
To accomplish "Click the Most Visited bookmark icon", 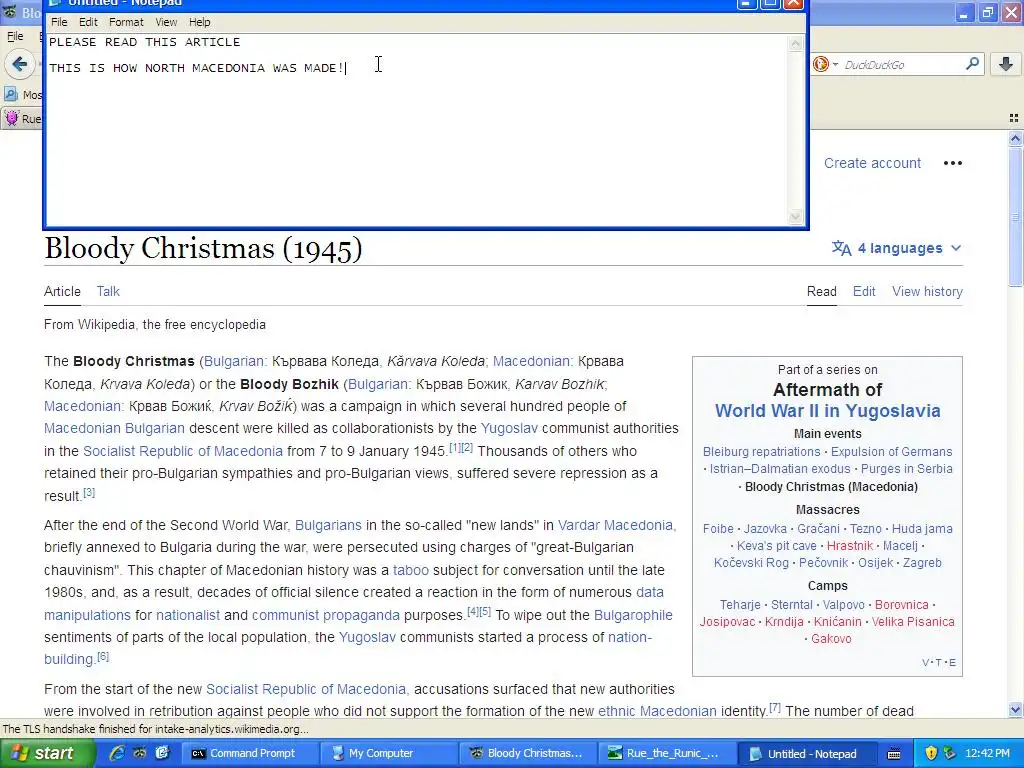I will [11, 95].
